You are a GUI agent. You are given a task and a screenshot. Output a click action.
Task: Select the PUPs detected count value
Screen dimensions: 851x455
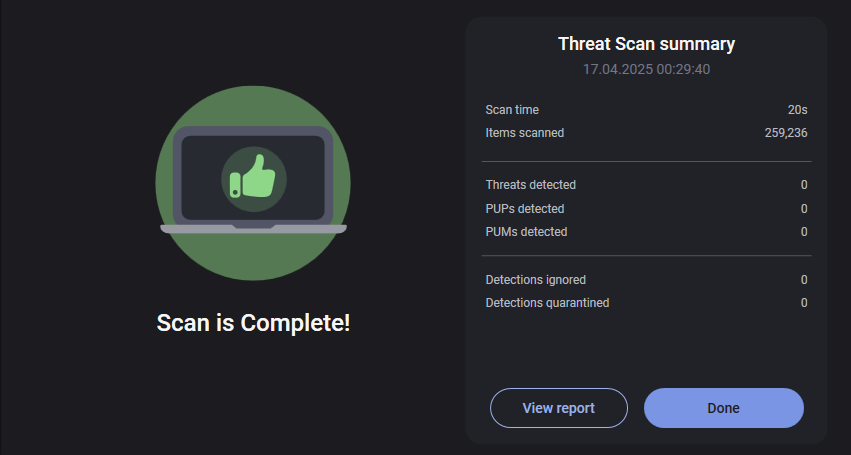click(803, 209)
